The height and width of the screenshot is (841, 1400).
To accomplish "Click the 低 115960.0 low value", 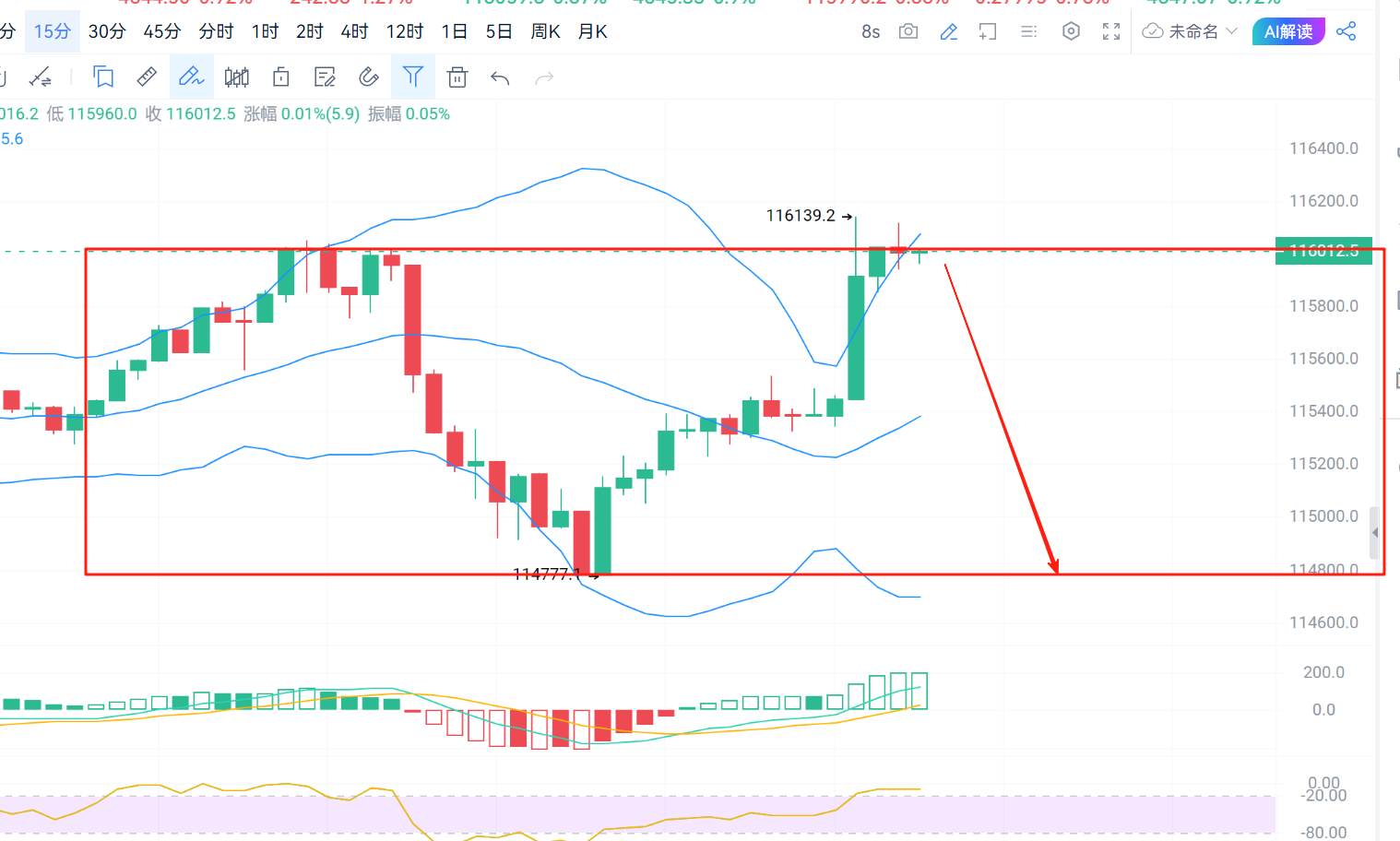I will tap(91, 114).
